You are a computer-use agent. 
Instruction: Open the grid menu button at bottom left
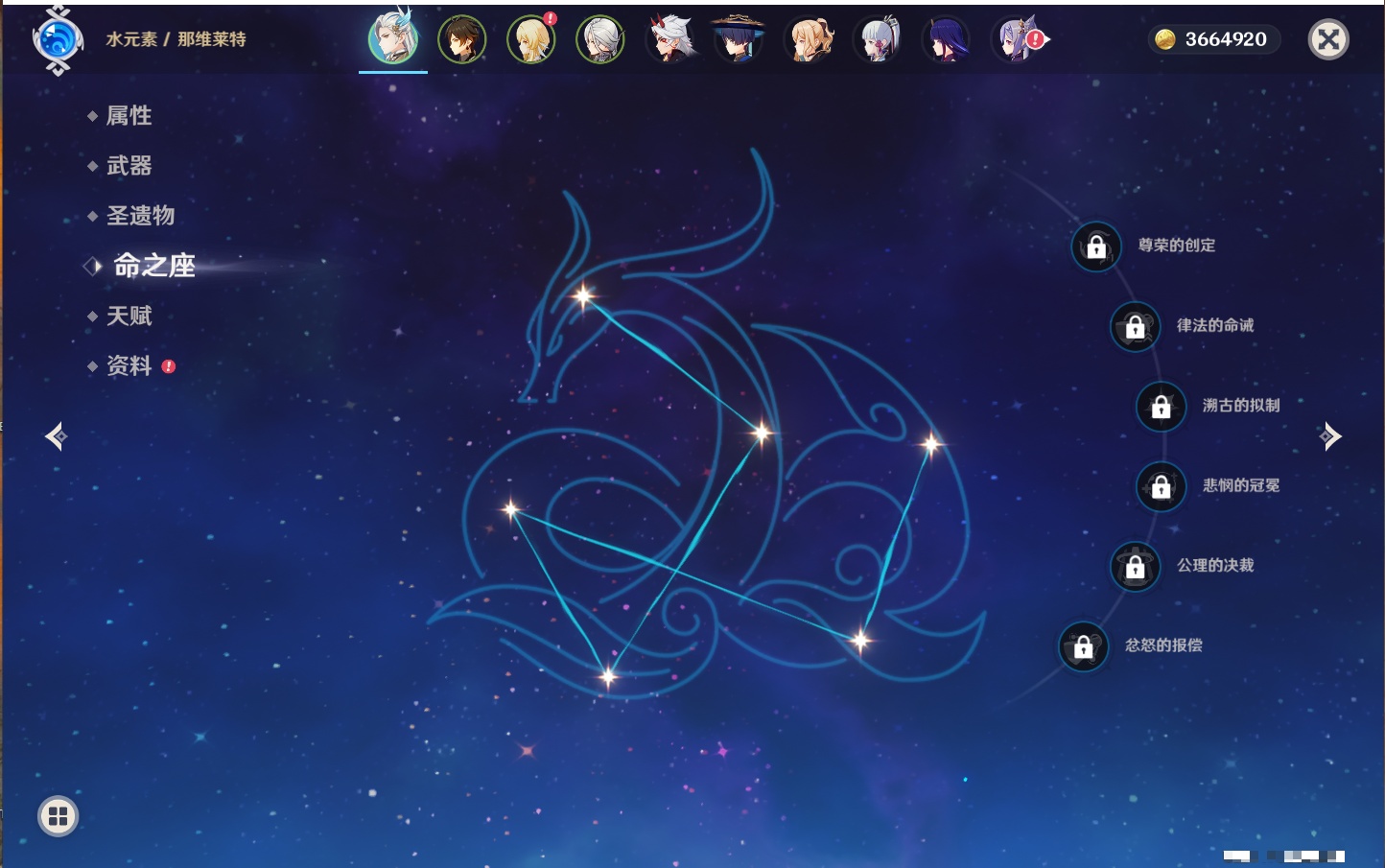click(58, 816)
